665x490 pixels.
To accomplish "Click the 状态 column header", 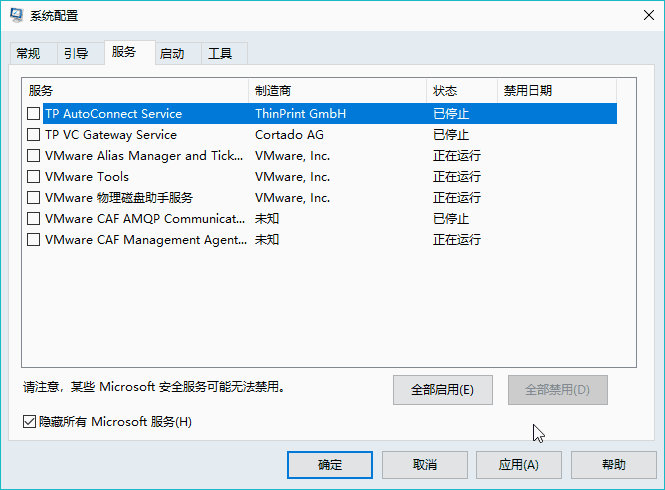I will point(461,91).
